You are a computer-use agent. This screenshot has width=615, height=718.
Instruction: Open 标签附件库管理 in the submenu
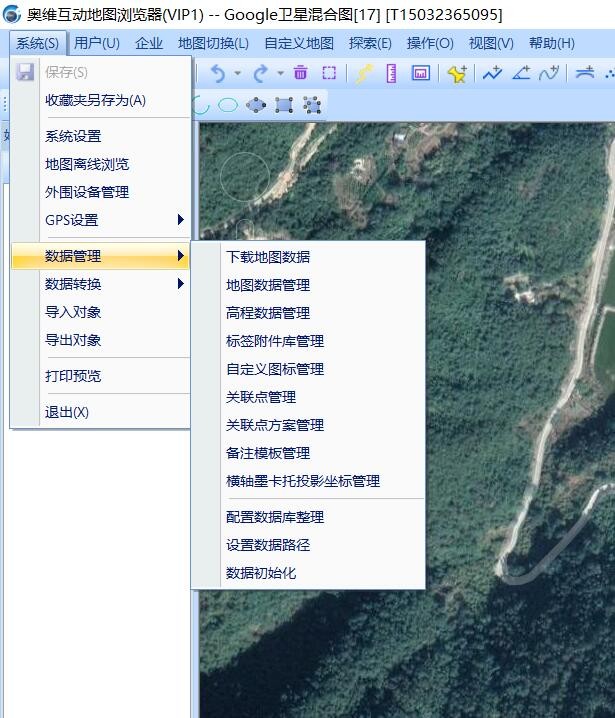[308, 341]
